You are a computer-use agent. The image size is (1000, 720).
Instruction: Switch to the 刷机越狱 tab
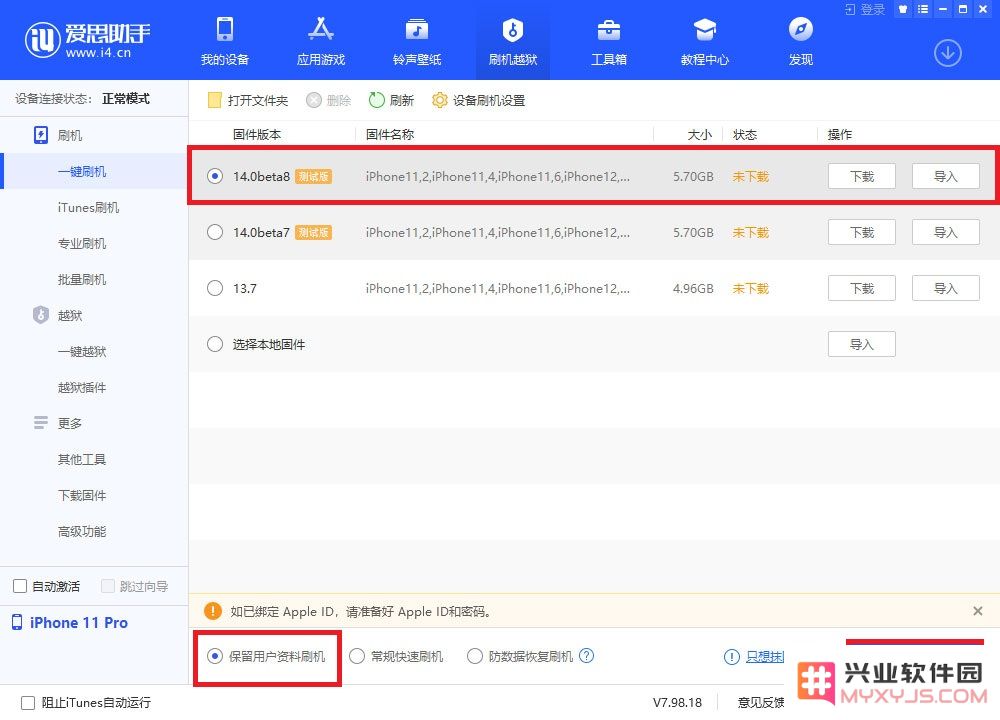tap(513, 41)
